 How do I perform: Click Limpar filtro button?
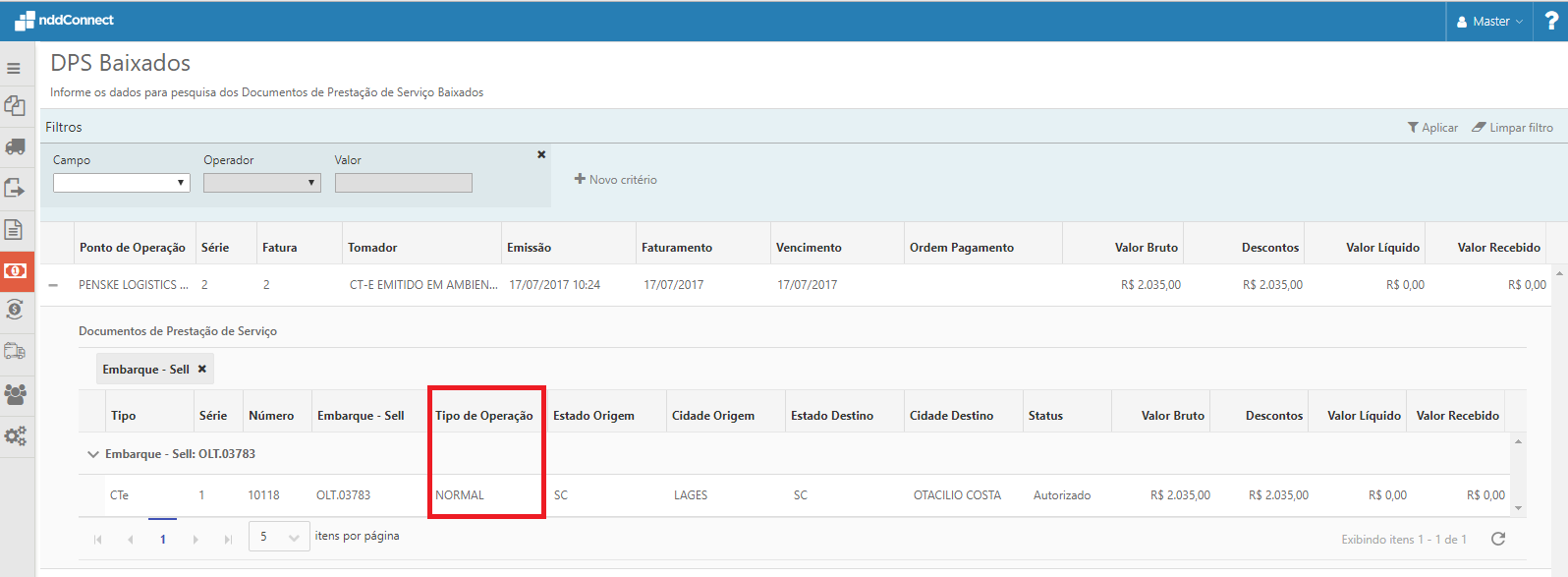click(1512, 128)
